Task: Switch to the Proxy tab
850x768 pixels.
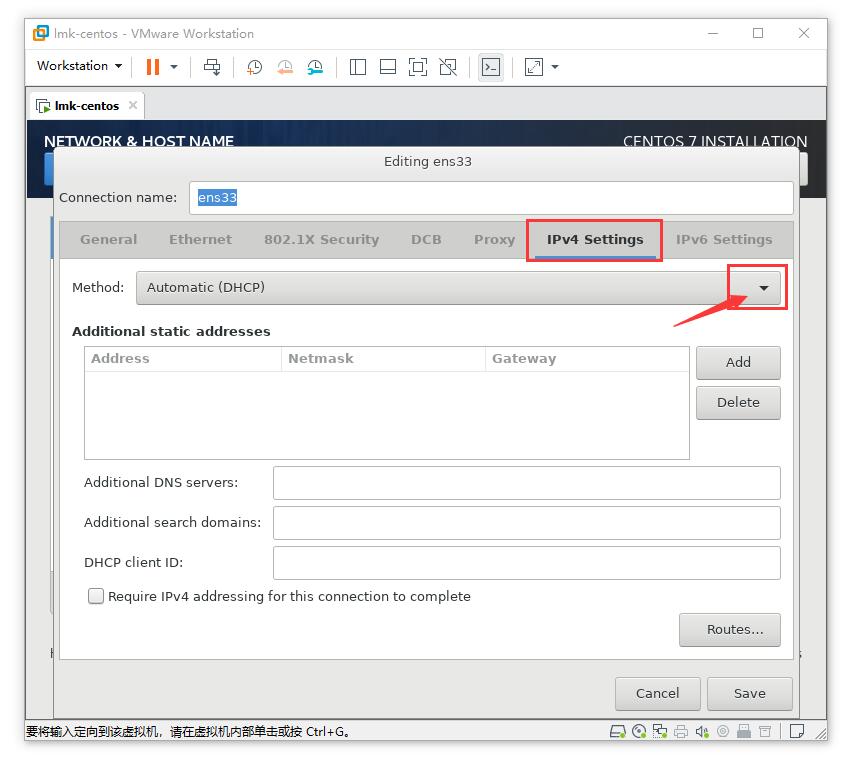Action: pos(494,239)
